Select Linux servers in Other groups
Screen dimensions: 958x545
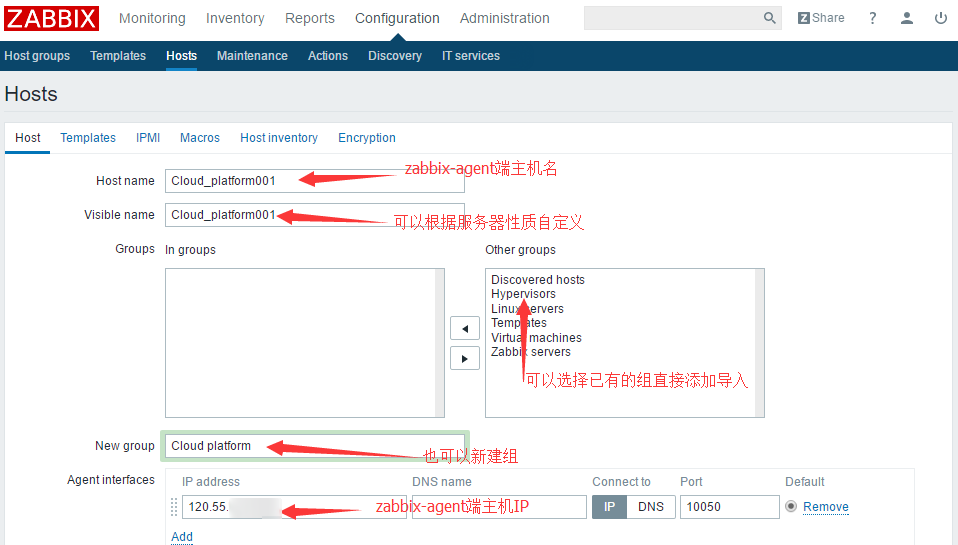tap(527, 309)
